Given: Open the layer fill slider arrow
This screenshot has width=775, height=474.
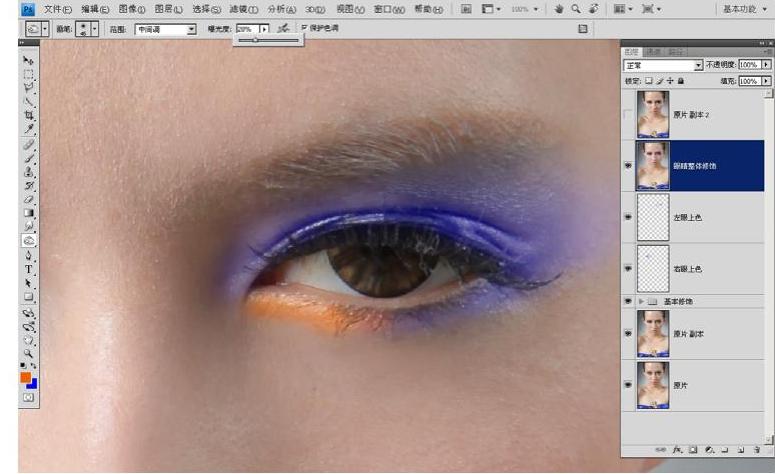Looking at the screenshot, I should coord(766,81).
